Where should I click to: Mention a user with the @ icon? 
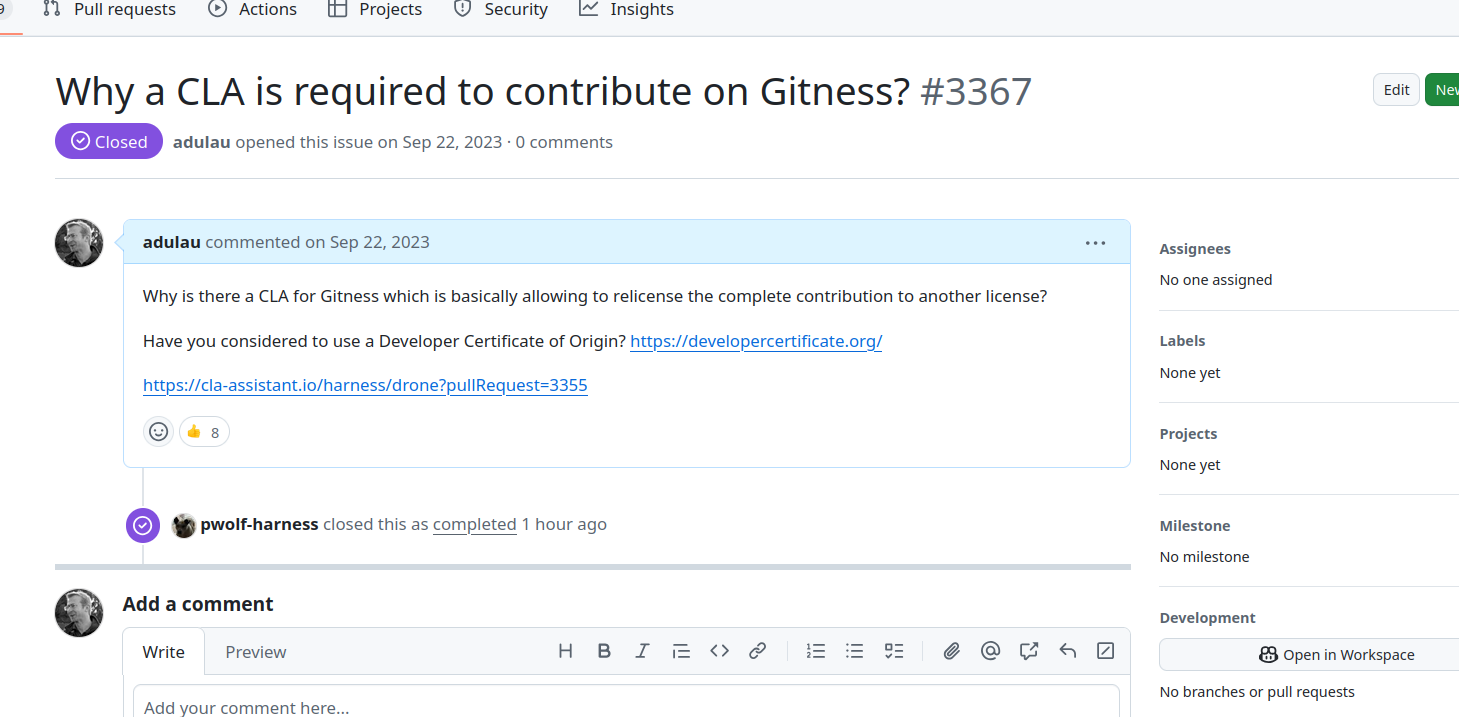990,651
